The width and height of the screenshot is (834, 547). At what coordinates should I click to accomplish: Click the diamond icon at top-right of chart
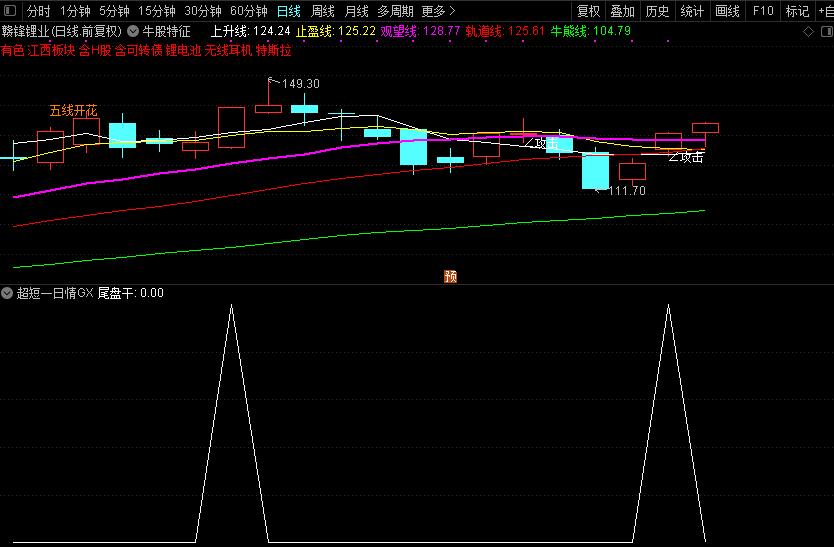[x=808, y=32]
